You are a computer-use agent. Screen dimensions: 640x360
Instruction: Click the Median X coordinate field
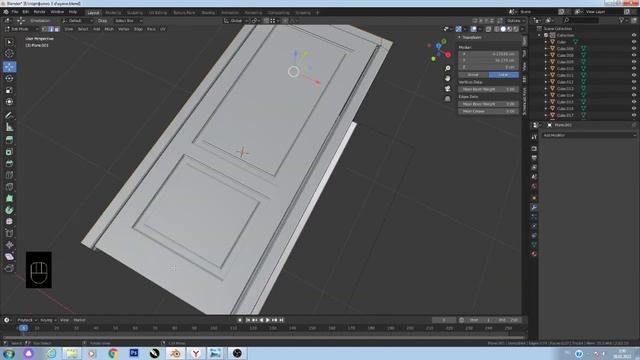pyautogui.click(x=488, y=53)
